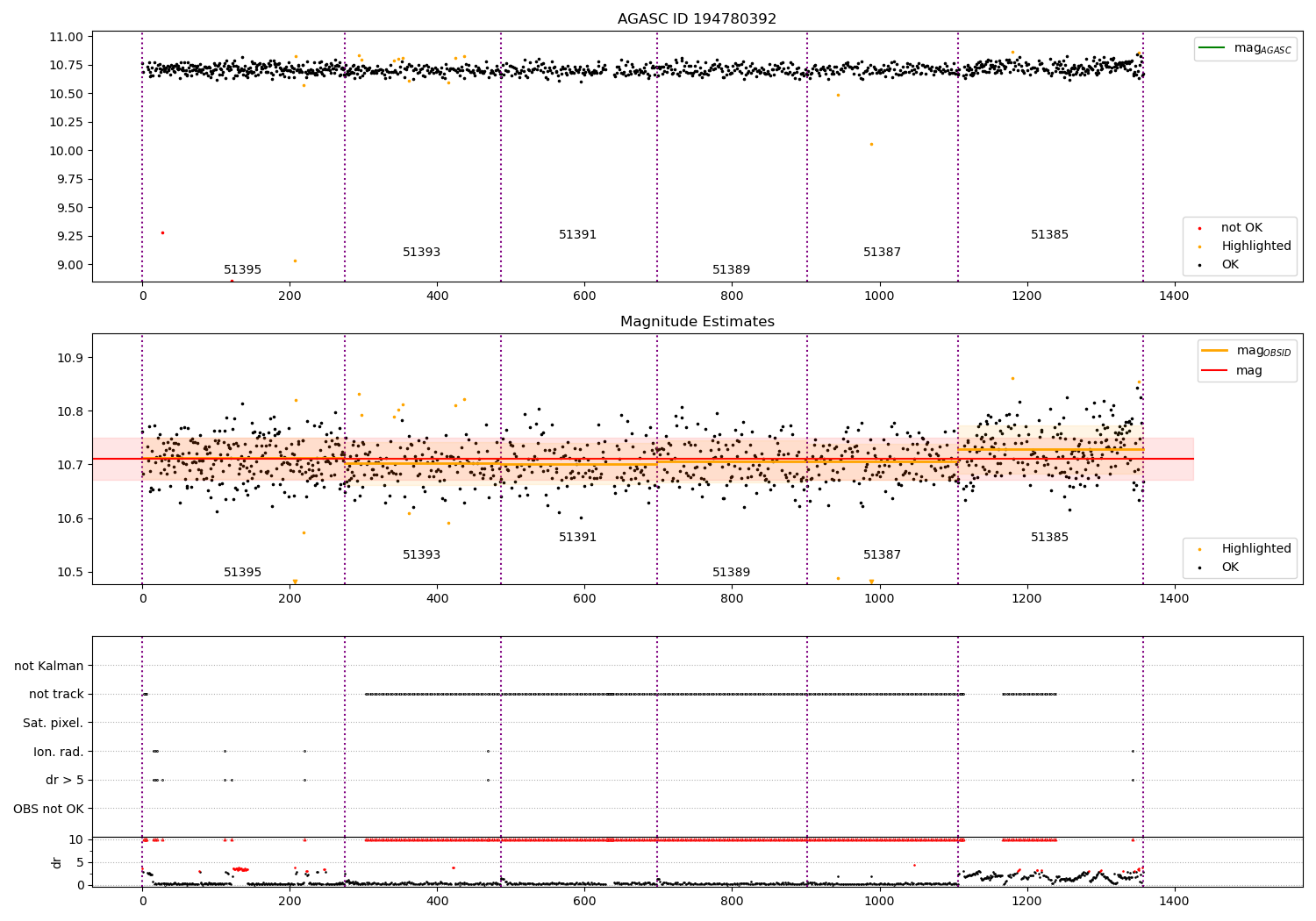
Task: Click the 'AGASC ID 194780392' plot title
Action: point(697,19)
